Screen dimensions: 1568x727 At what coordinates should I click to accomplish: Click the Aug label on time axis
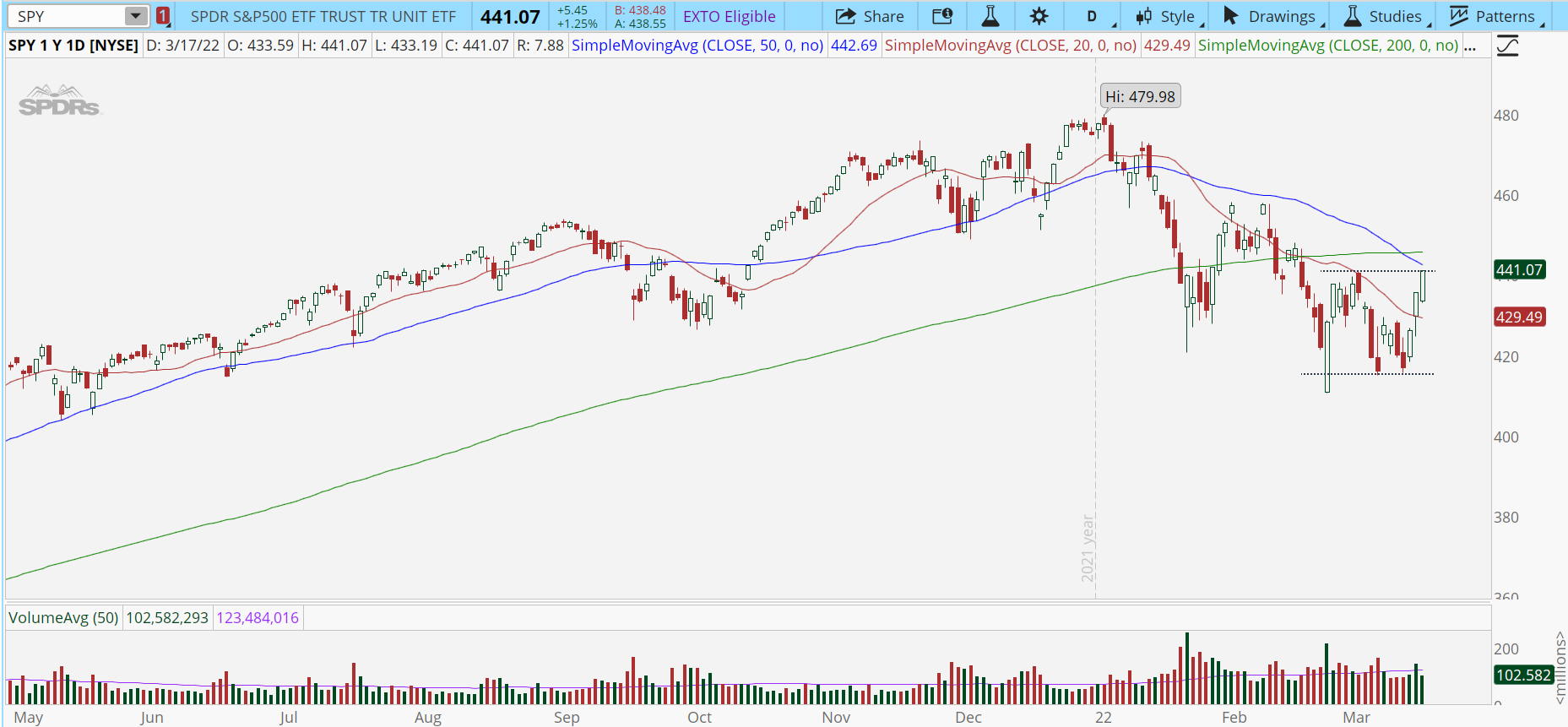[428, 718]
